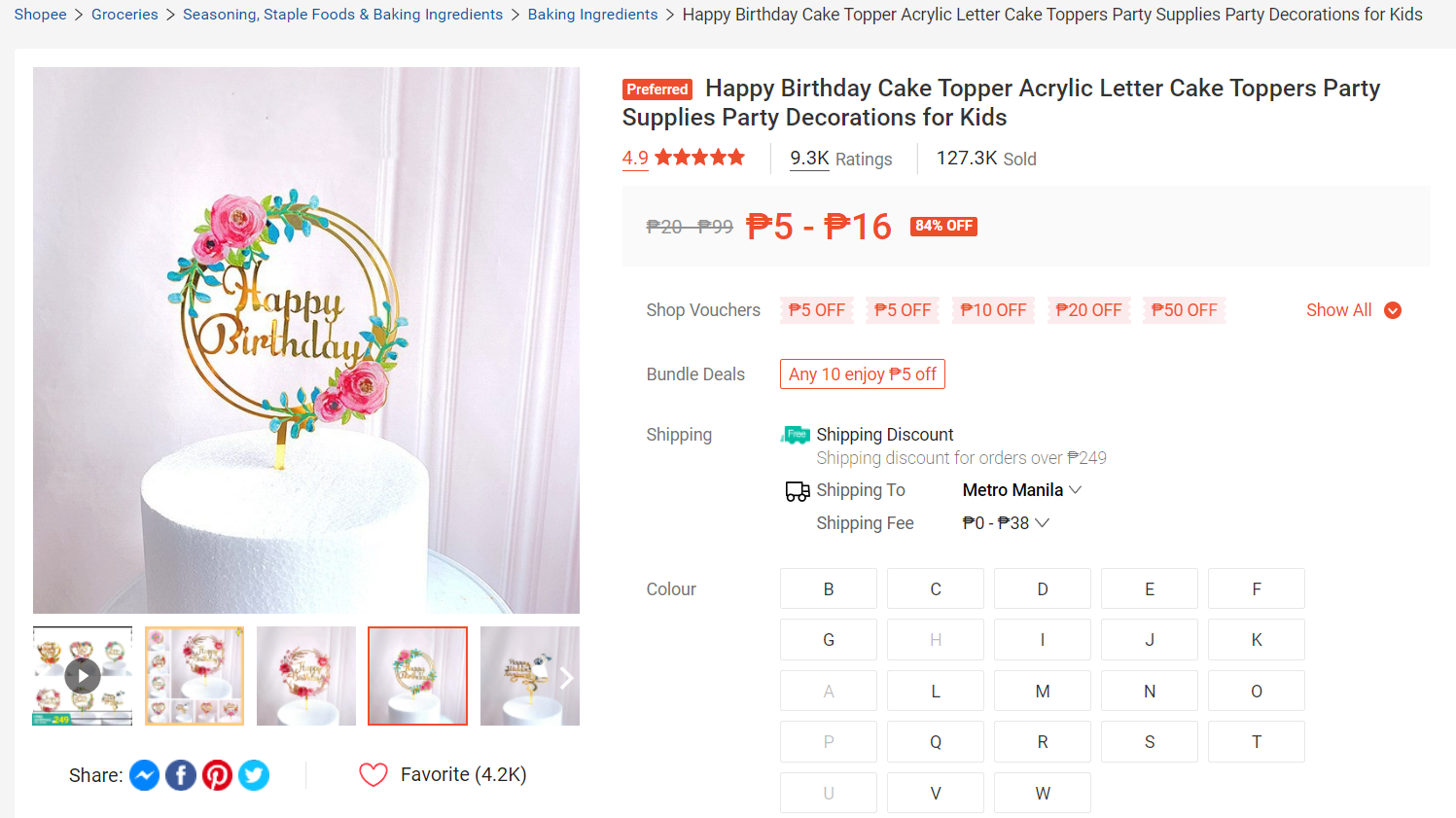Select colour option M
The width and height of the screenshot is (1456, 818).
(1043, 692)
